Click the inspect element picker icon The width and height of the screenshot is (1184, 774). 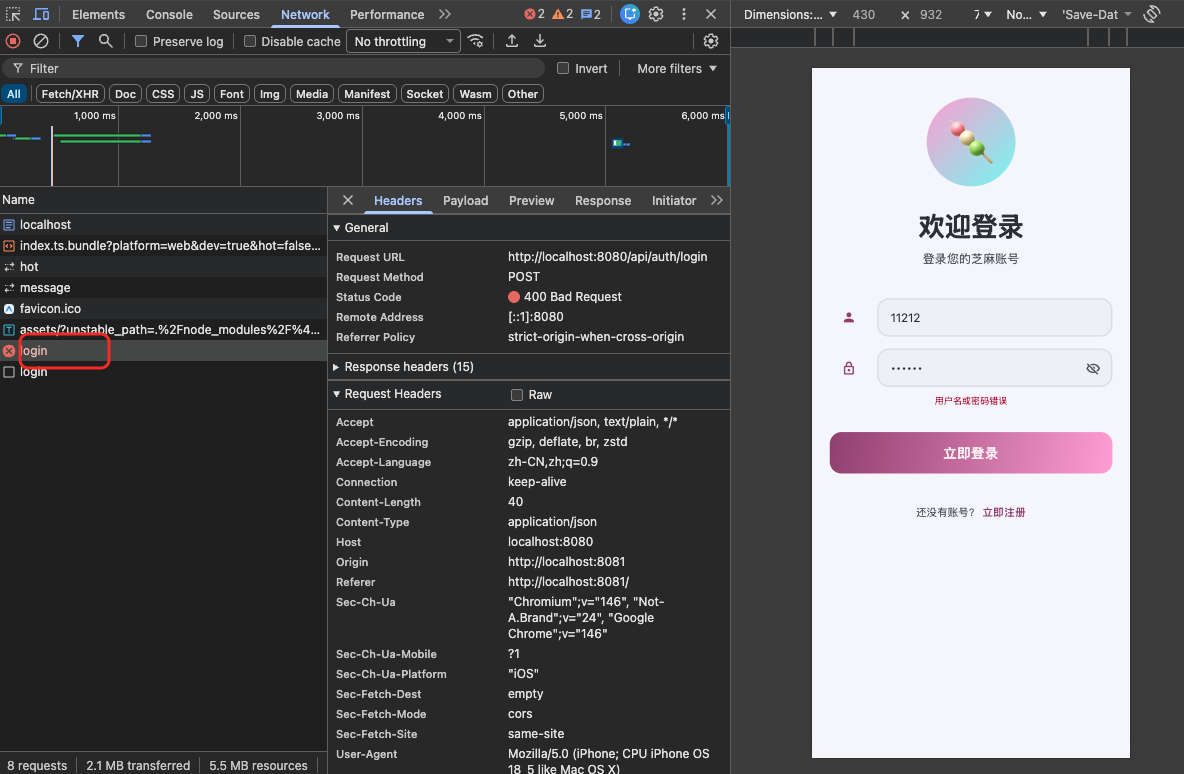[x=13, y=14]
